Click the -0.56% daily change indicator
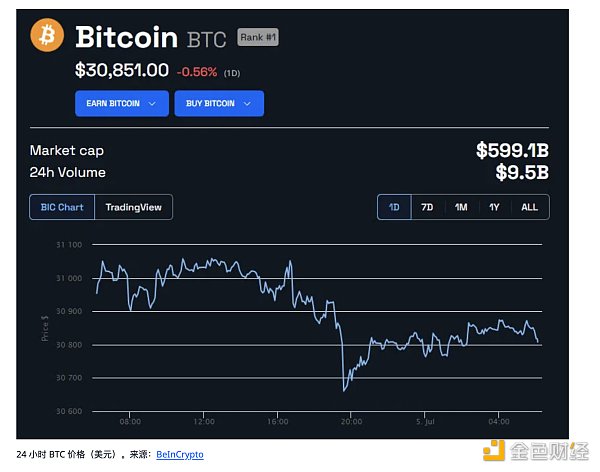This screenshot has height=472, width=600. pyautogui.click(x=197, y=72)
